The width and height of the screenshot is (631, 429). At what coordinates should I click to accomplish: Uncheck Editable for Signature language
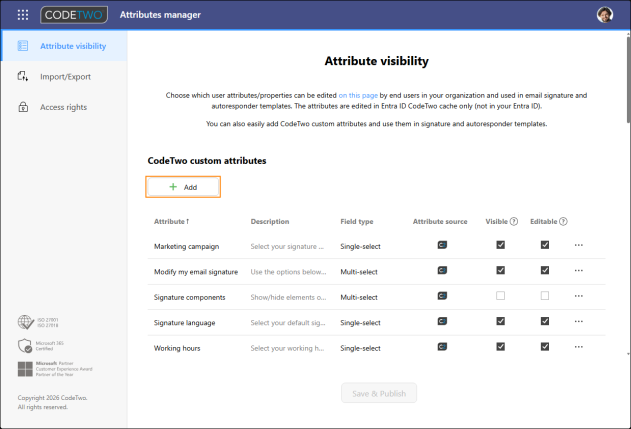545,321
